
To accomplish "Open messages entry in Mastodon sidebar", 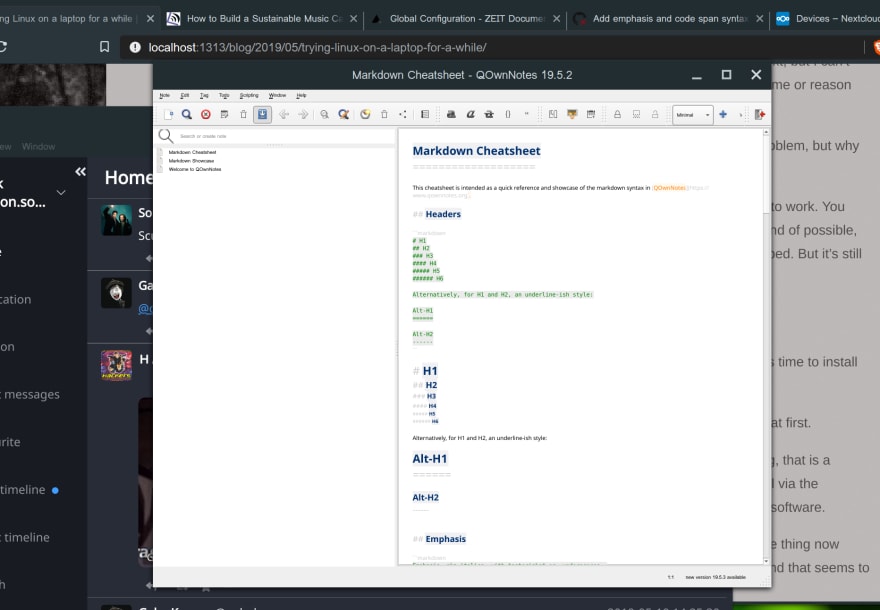I will coord(30,395).
